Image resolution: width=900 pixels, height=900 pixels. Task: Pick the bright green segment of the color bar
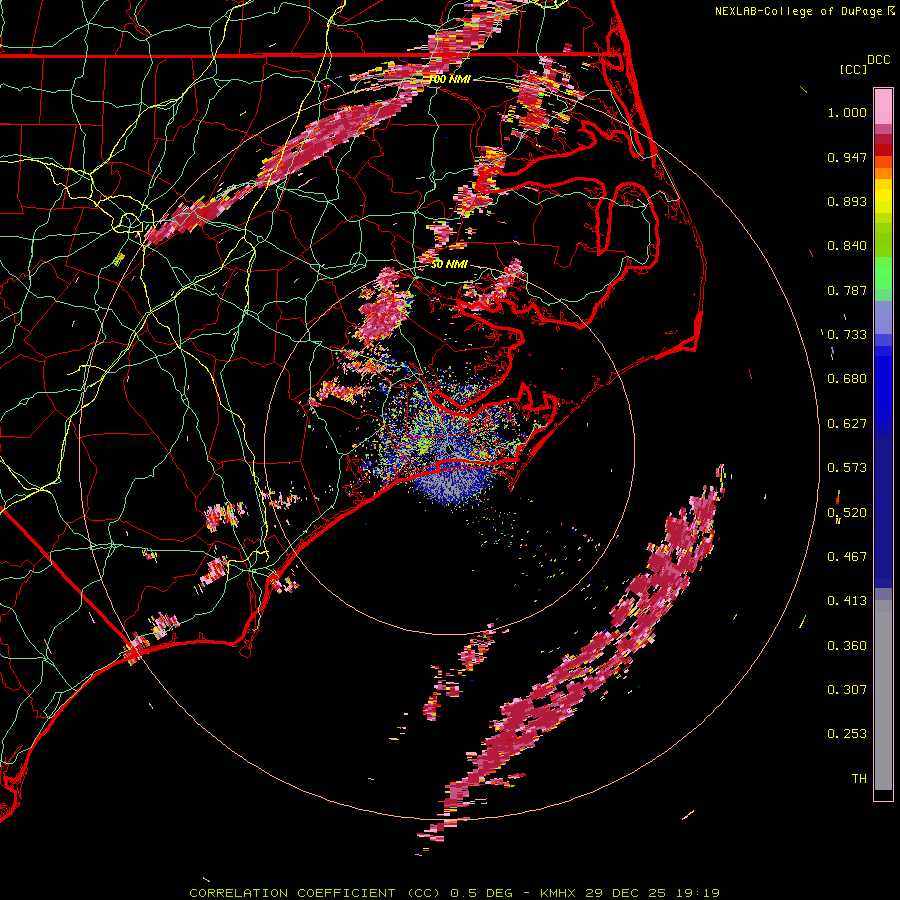click(x=883, y=273)
